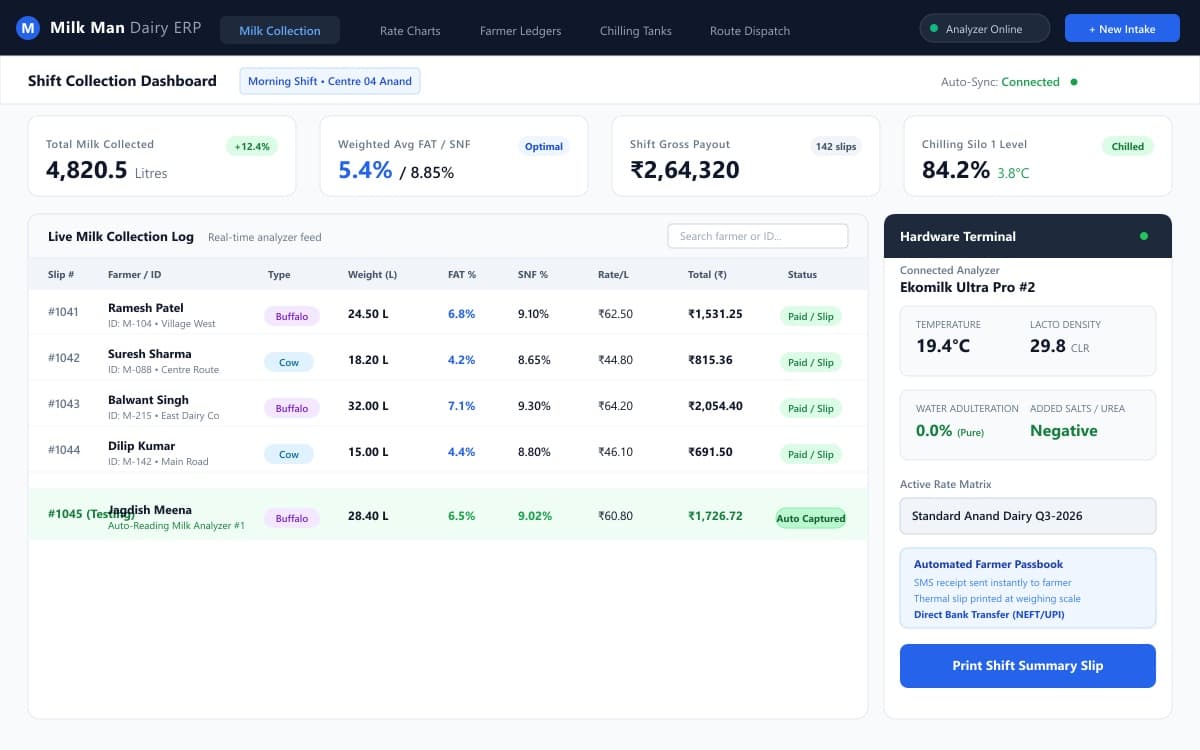Click the Hardware Terminal status dot
1200x750 pixels.
pyautogui.click(x=1144, y=236)
